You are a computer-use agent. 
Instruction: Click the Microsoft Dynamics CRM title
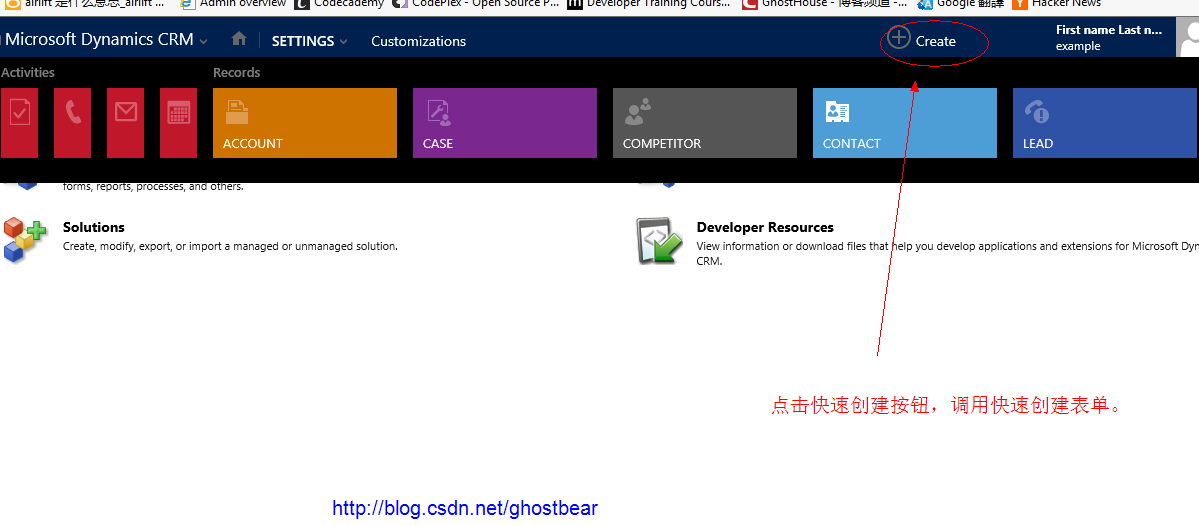(x=99, y=40)
